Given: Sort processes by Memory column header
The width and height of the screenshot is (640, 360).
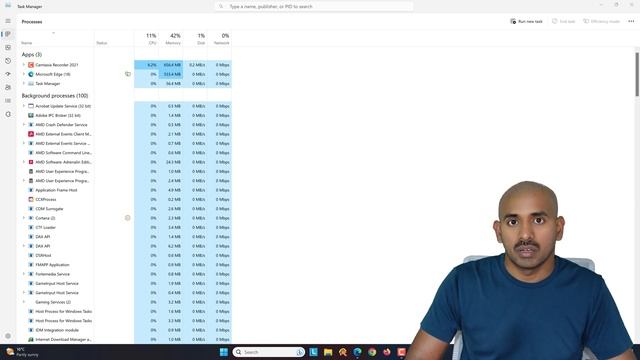Looking at the screenshot, I should [171, 39].
